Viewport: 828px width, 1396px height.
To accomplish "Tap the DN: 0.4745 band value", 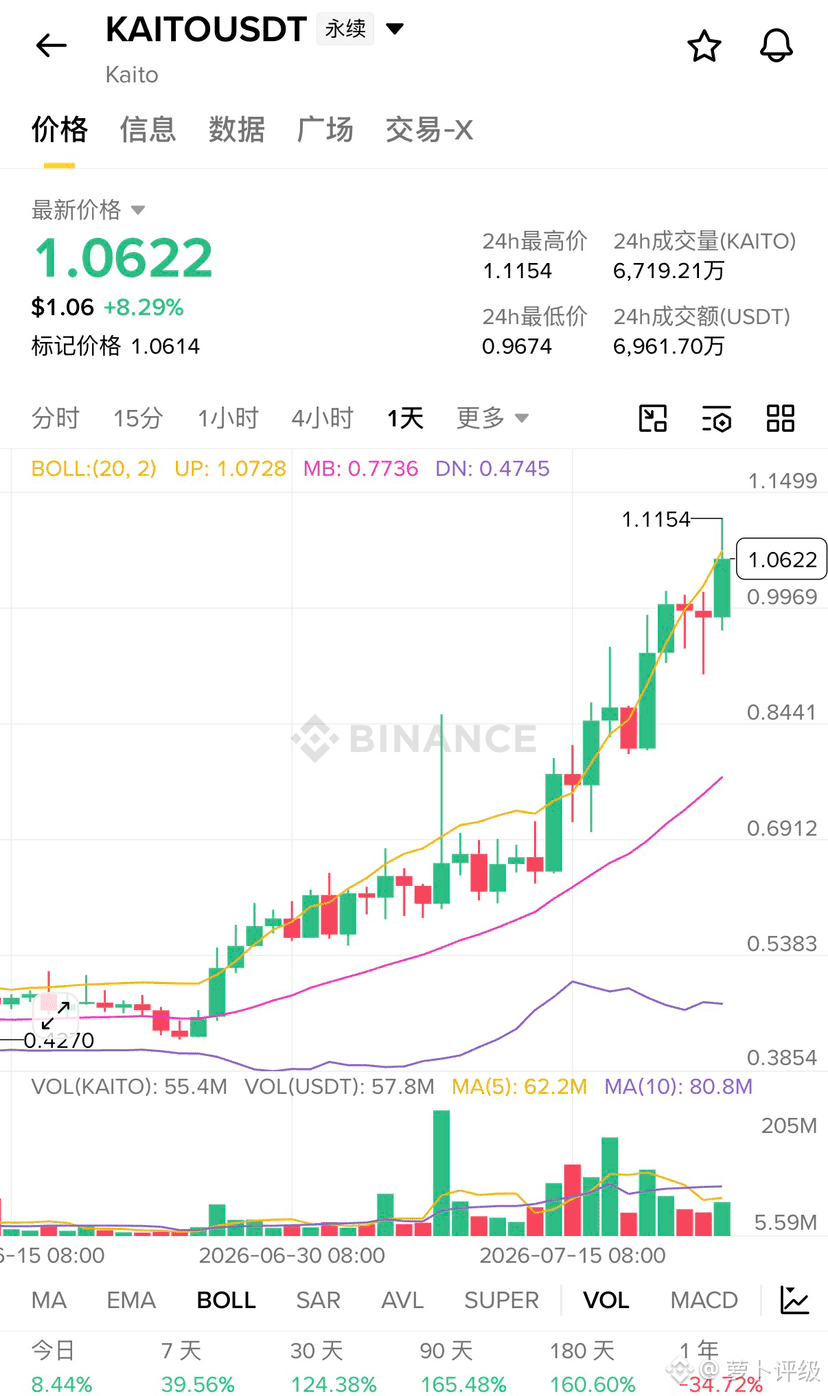I will click(x=492, y=468).
